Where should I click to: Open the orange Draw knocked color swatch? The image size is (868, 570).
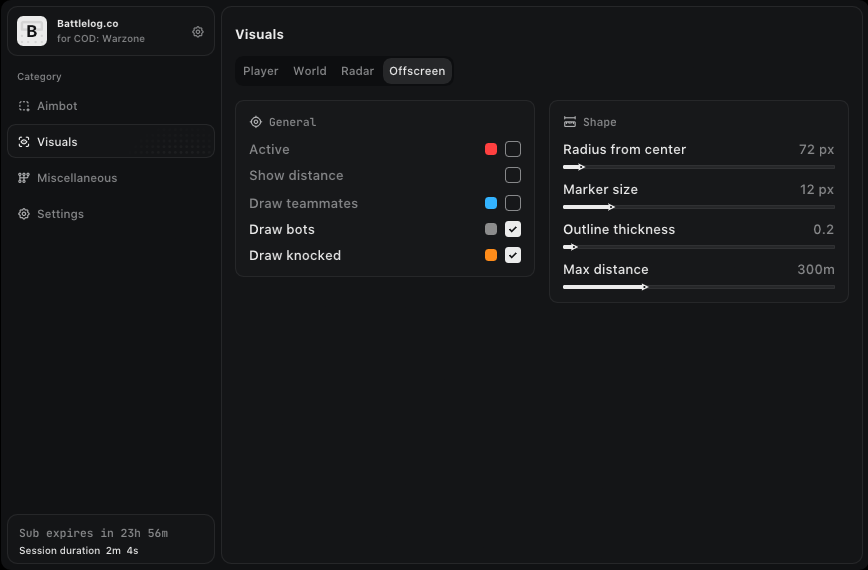(490, 255)
